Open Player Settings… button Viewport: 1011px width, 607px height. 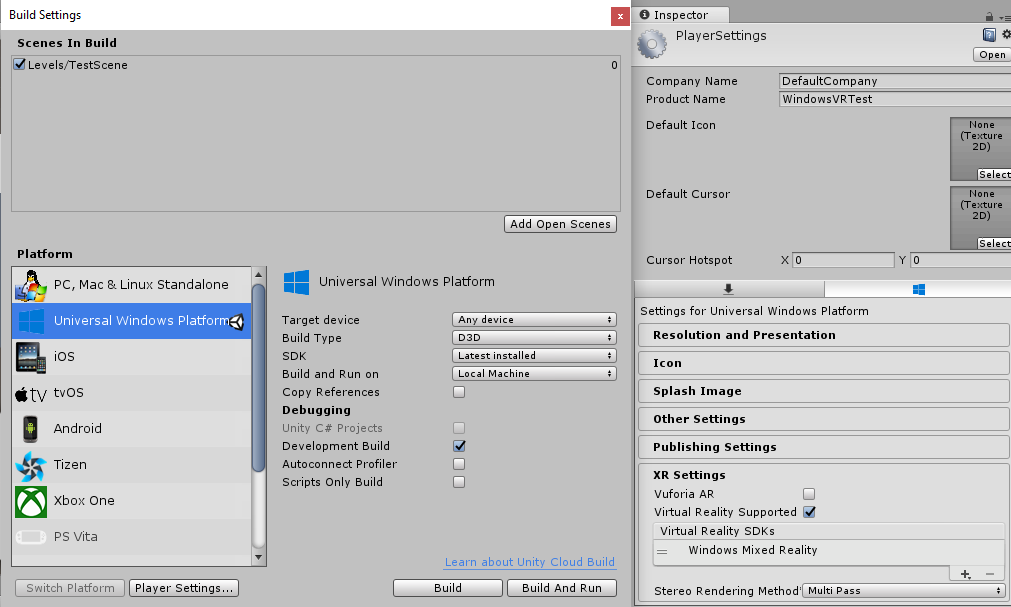point(184,588)
